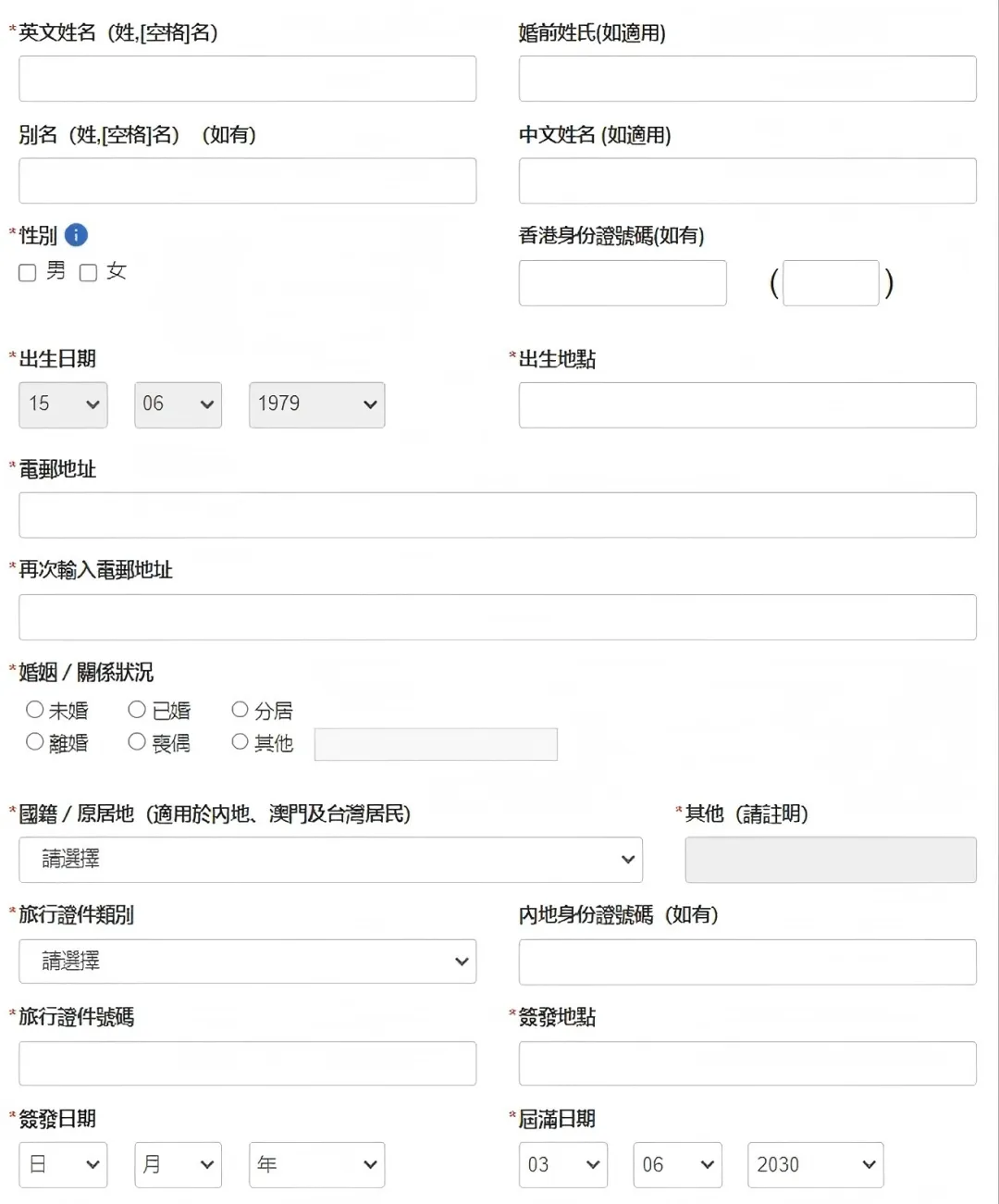Open the 旅行證件類別 dropdown
The height and width of the screenshot is (1204, 999).
[247, 962]
